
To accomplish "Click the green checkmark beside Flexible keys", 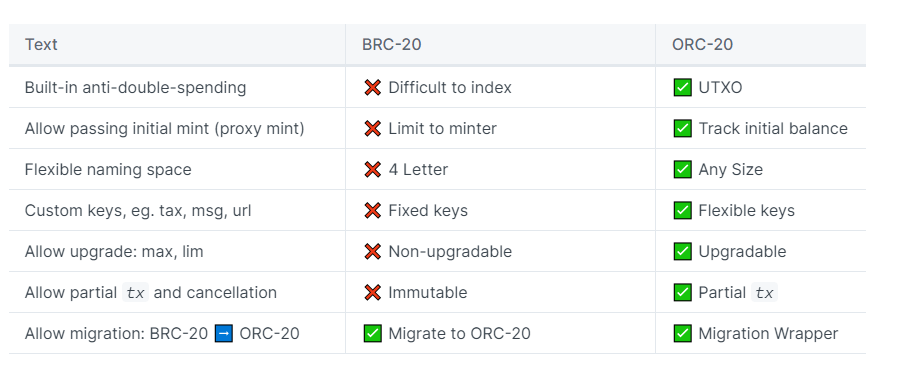I will [x=682, y=211].
